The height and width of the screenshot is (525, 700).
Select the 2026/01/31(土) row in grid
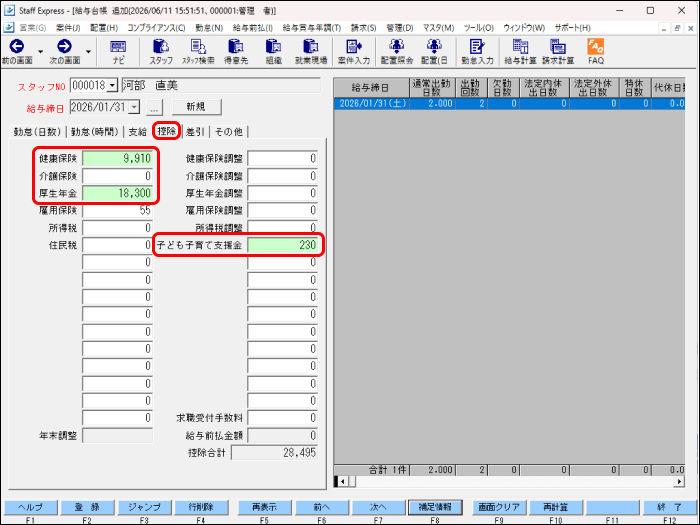(509, 104)
